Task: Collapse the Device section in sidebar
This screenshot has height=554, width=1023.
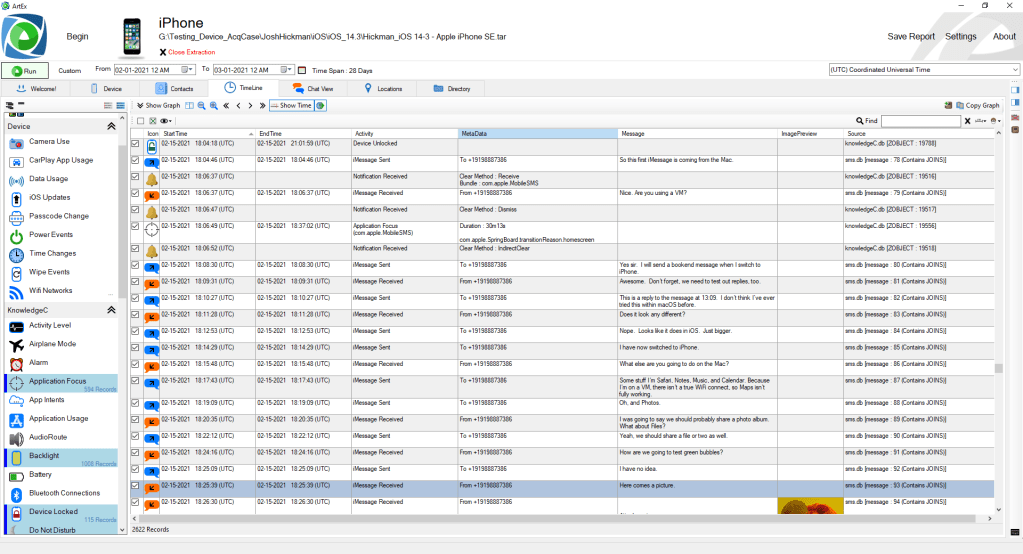Action: [x=110, y=127]
